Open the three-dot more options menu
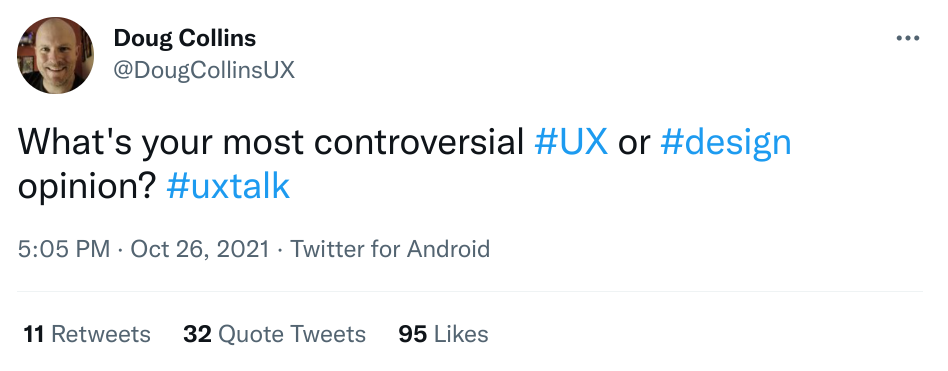This screenshot has height=371, width=948. [907, 39]
